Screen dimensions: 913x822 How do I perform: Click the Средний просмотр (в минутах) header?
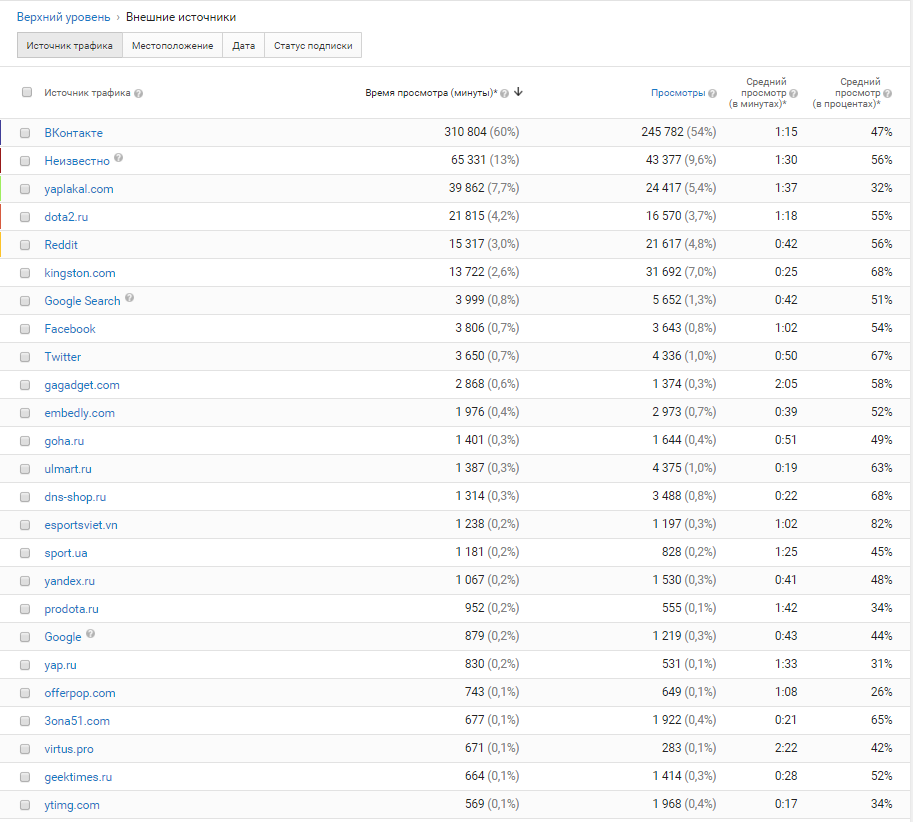pyautogui.click(x=758, y=93)
